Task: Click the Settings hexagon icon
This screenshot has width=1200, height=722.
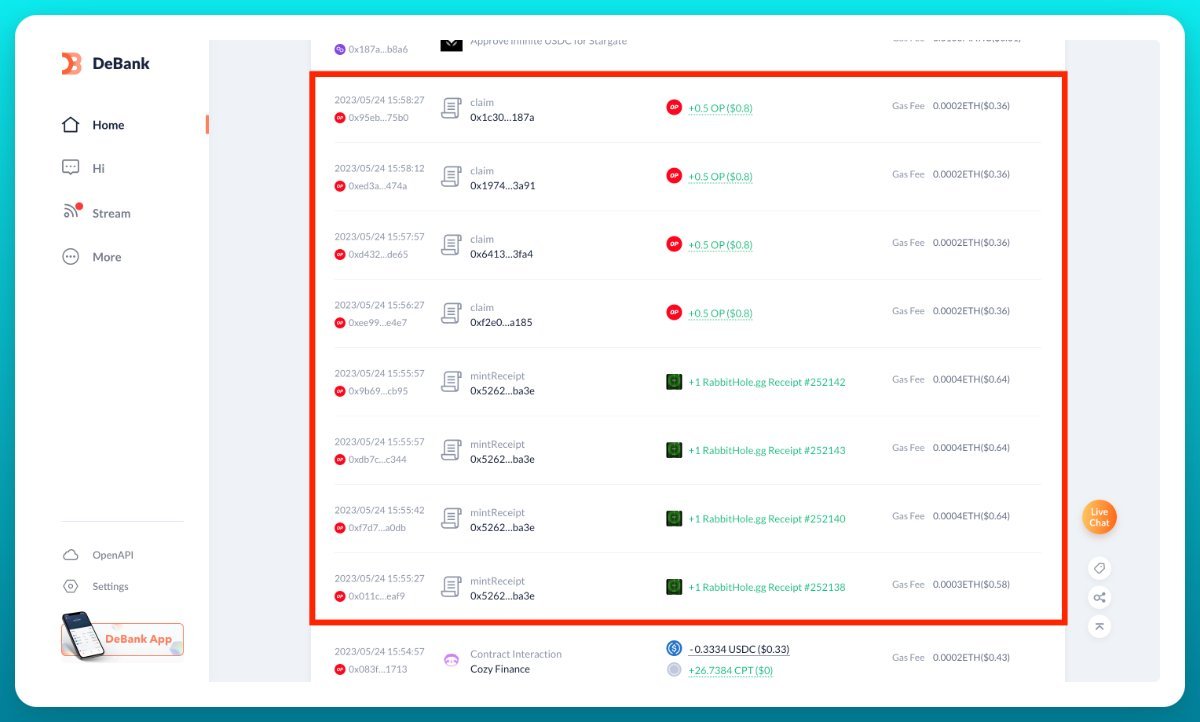Action: pyautogui.click(x=70, y=587)
